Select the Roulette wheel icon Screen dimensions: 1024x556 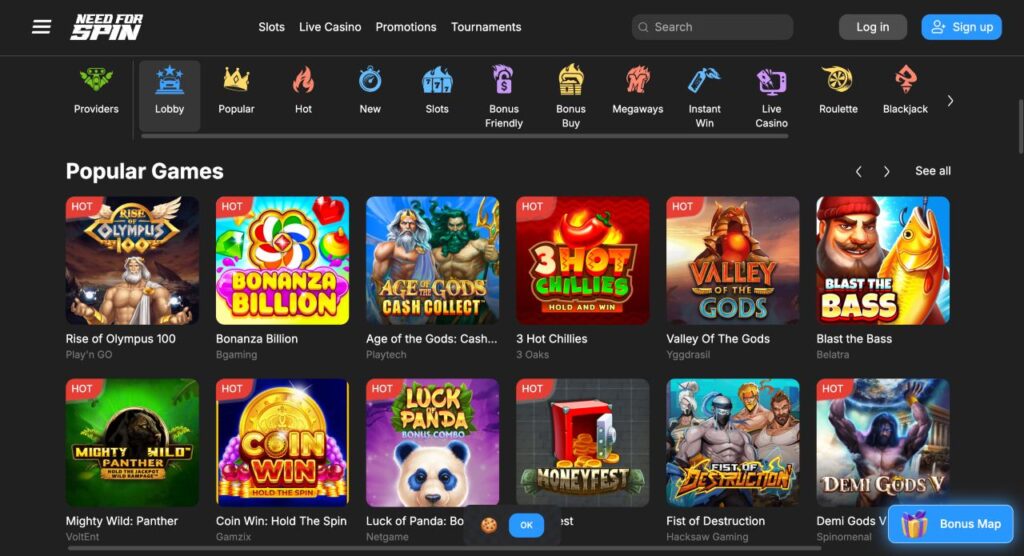tap(838, 80)
